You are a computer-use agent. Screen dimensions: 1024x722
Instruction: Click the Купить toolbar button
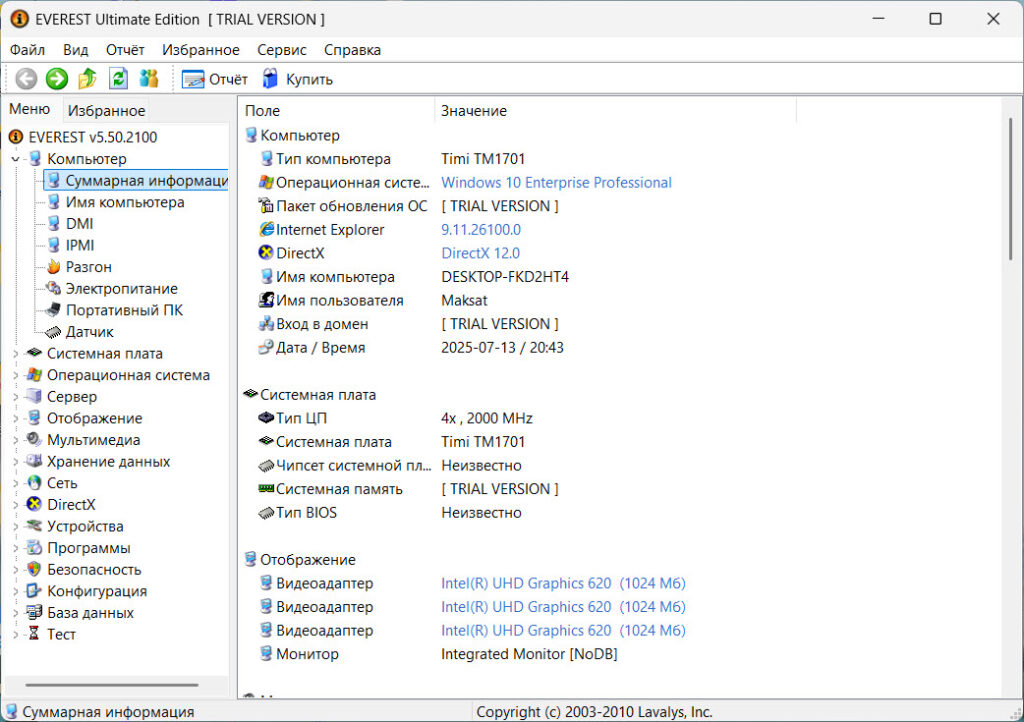point(297,79)
